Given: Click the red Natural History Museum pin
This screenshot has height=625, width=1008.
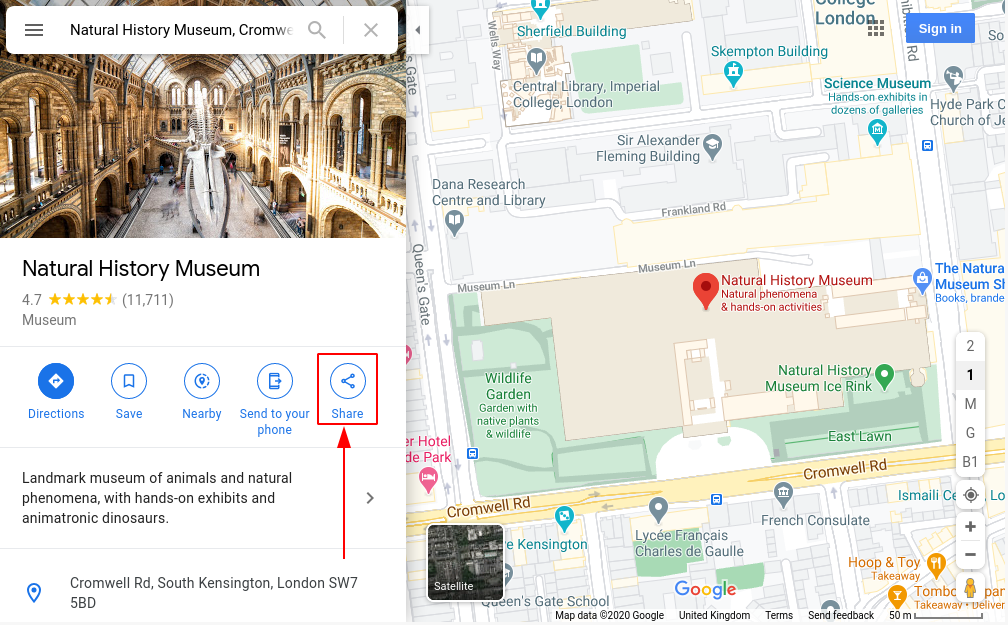Looking at the screenshot, I should [705, 291].
